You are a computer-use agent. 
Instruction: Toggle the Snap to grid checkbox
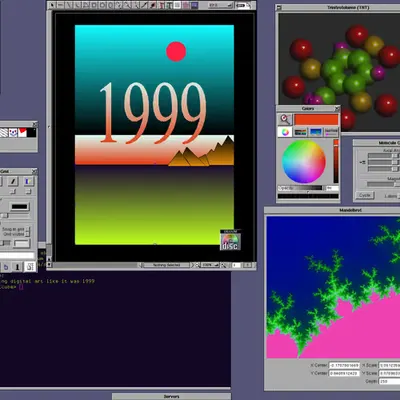coord(28,229)
